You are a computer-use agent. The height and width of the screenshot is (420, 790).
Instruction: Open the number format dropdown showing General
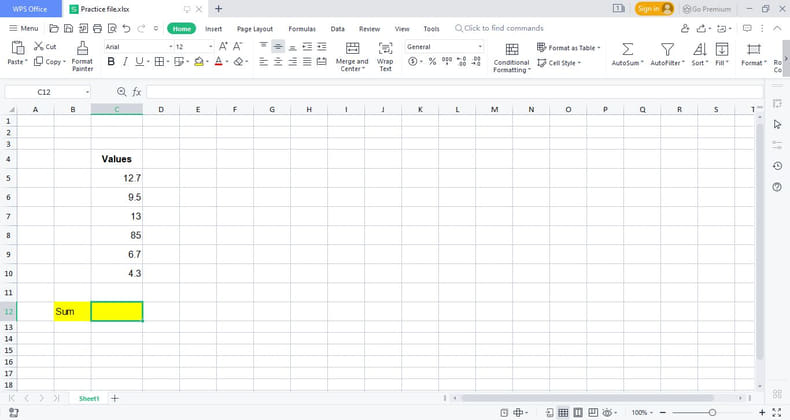click(480, 47)
